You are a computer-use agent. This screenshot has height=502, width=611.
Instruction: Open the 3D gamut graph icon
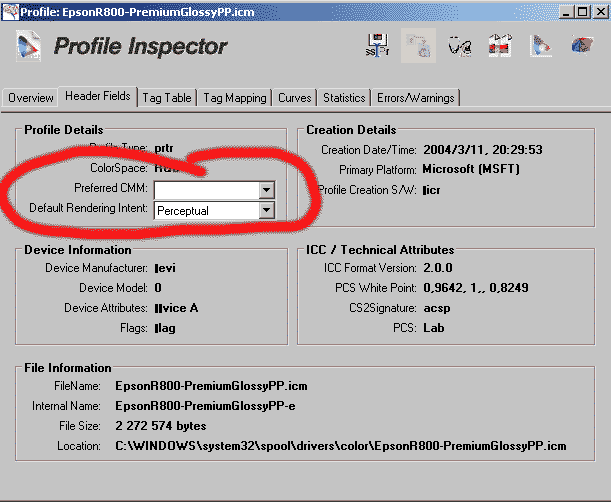click(582, 45)
